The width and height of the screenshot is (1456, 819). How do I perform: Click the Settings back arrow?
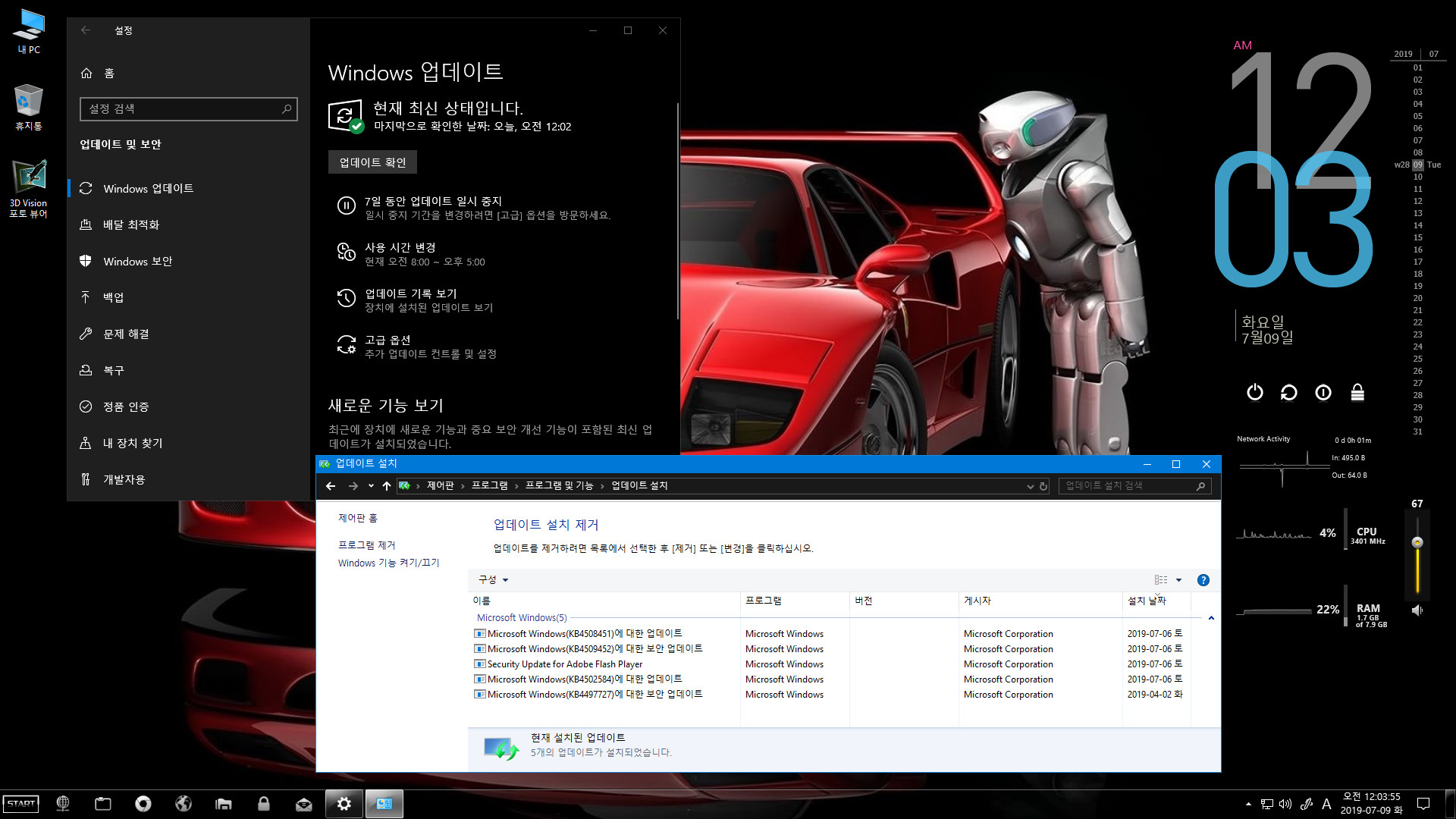(86, 30)
